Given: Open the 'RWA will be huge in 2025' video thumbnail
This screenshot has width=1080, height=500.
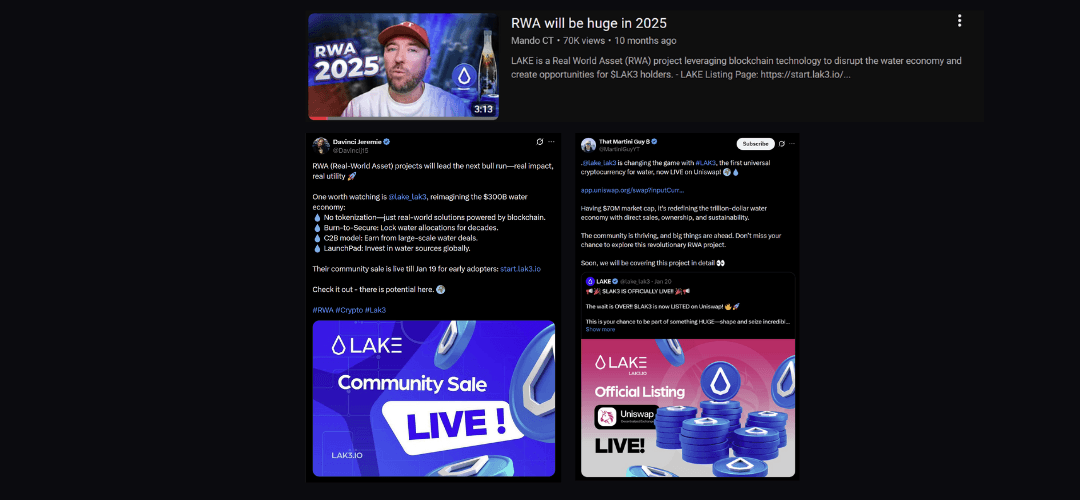Looking at the screenshot, I should coord(403,66).
